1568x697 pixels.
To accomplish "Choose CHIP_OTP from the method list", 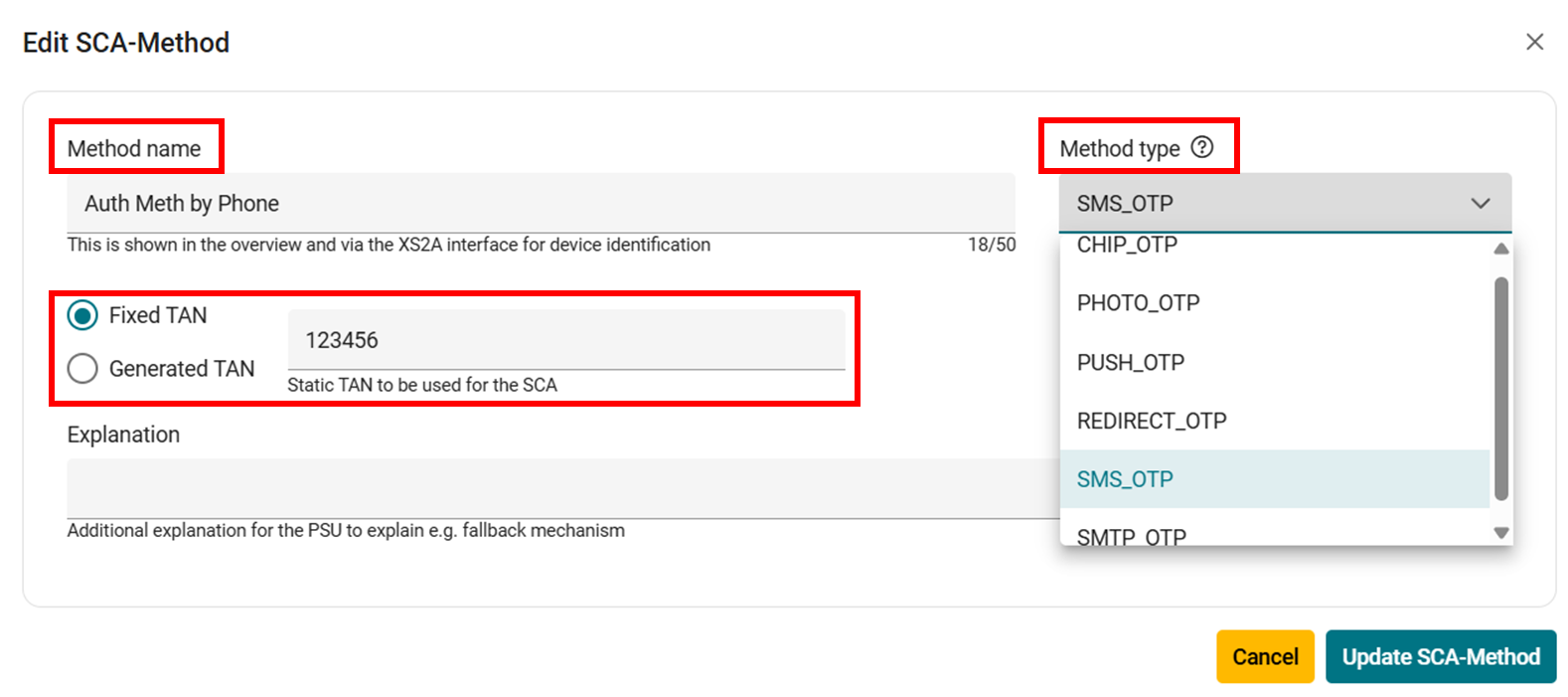I will coord(1127,247).
